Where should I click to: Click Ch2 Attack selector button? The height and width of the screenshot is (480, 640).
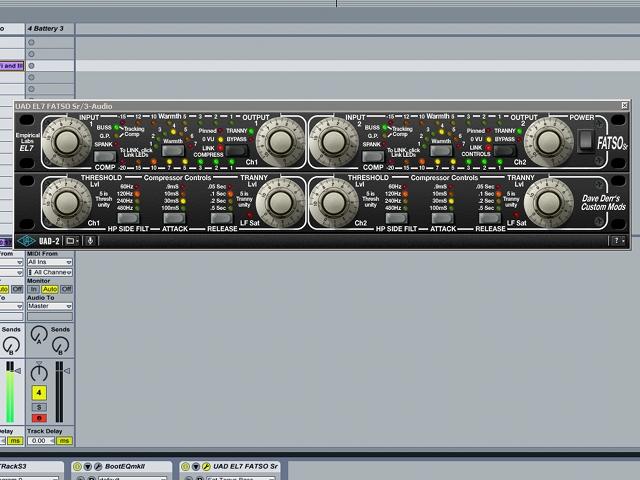[x=442, y=218]
